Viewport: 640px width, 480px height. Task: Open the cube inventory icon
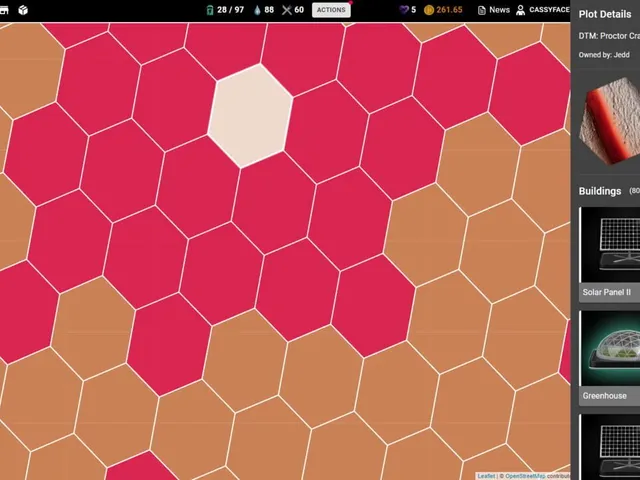[23, 10]
